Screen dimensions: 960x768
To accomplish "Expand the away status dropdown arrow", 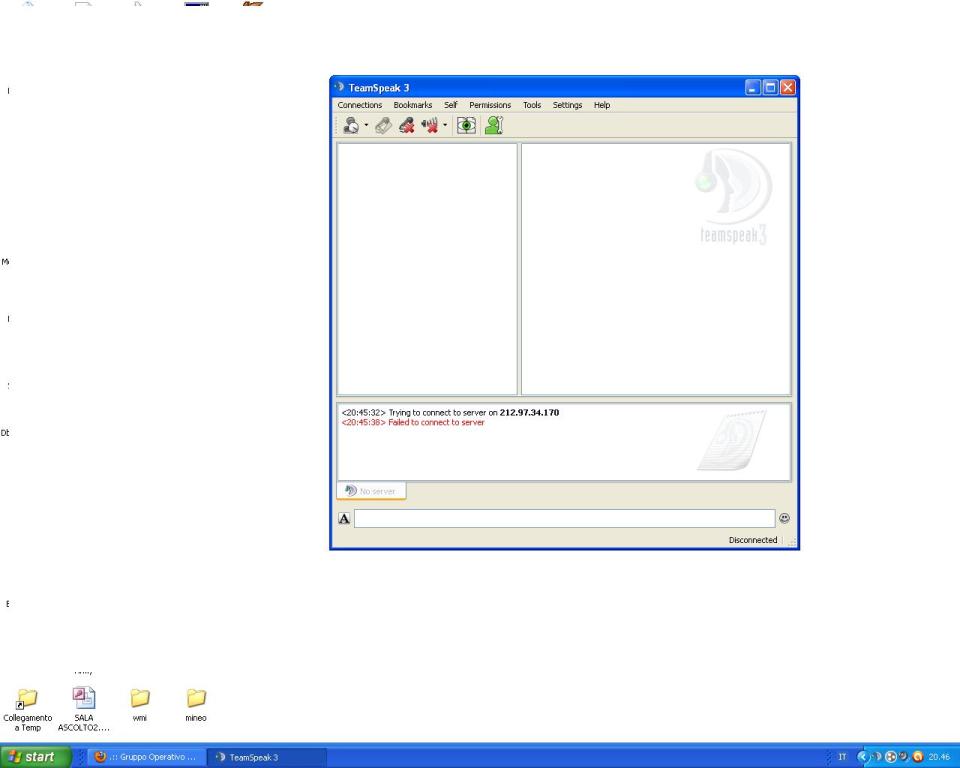I will coord(366,126).
